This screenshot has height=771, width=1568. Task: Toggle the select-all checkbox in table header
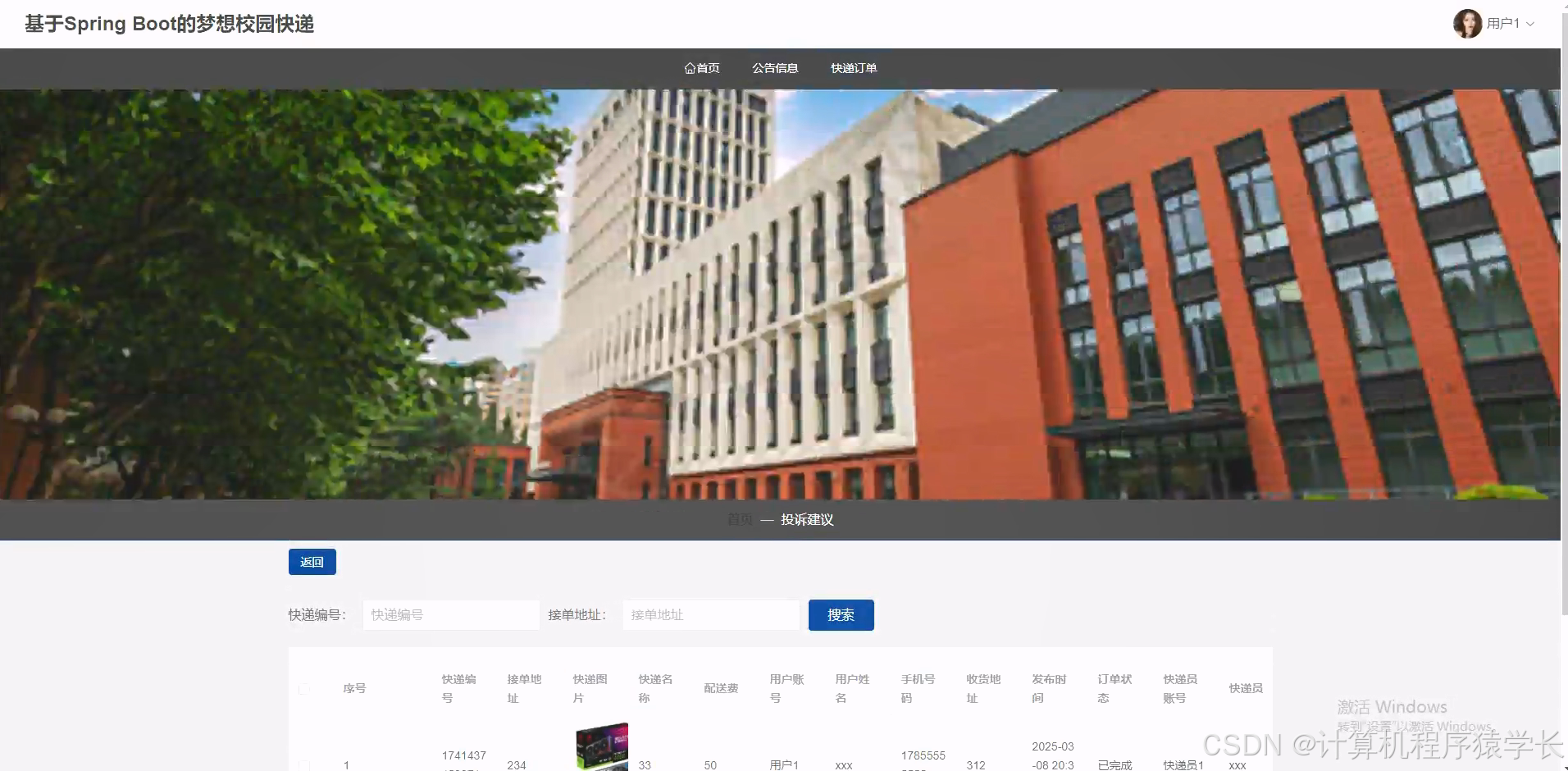click(304, 689)
